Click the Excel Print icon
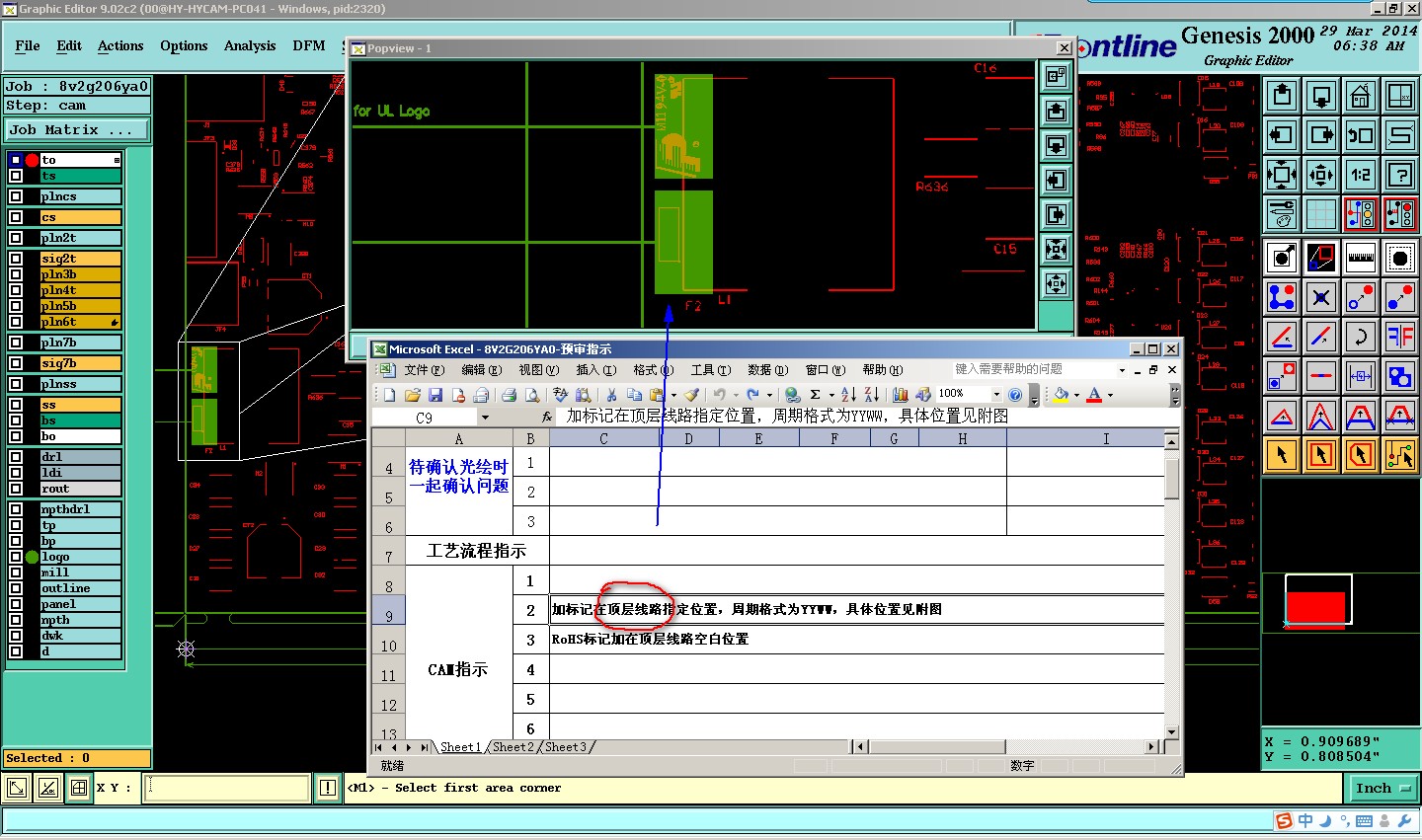This screenshot has width=1422, height=840. [509, 395]
